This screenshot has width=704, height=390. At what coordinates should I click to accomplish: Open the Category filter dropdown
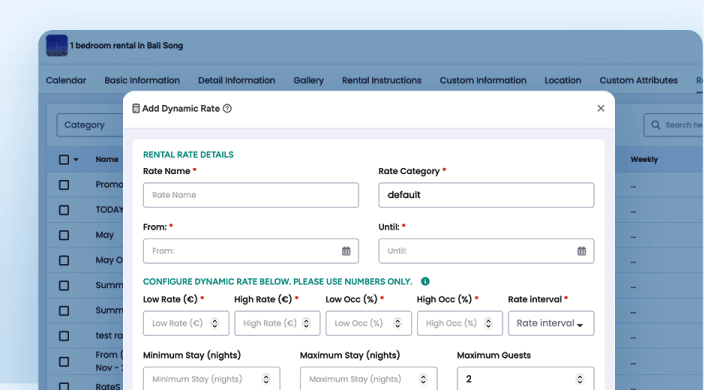90,125
